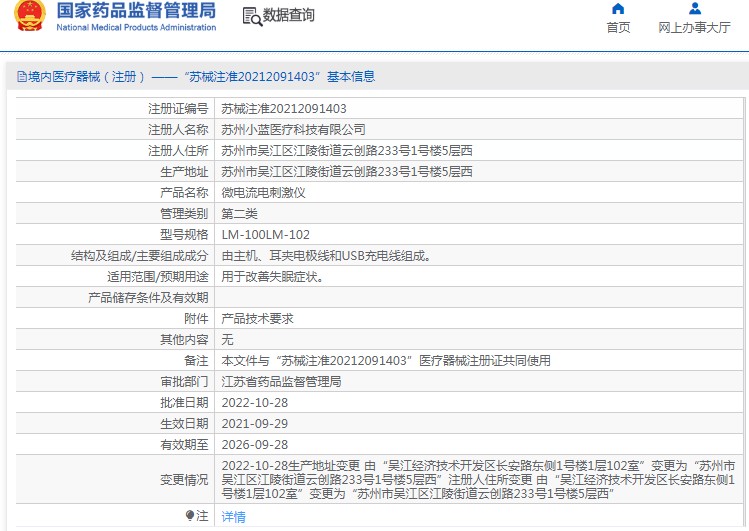Click 产品储存条件及有效期 label

pos(149,298)
